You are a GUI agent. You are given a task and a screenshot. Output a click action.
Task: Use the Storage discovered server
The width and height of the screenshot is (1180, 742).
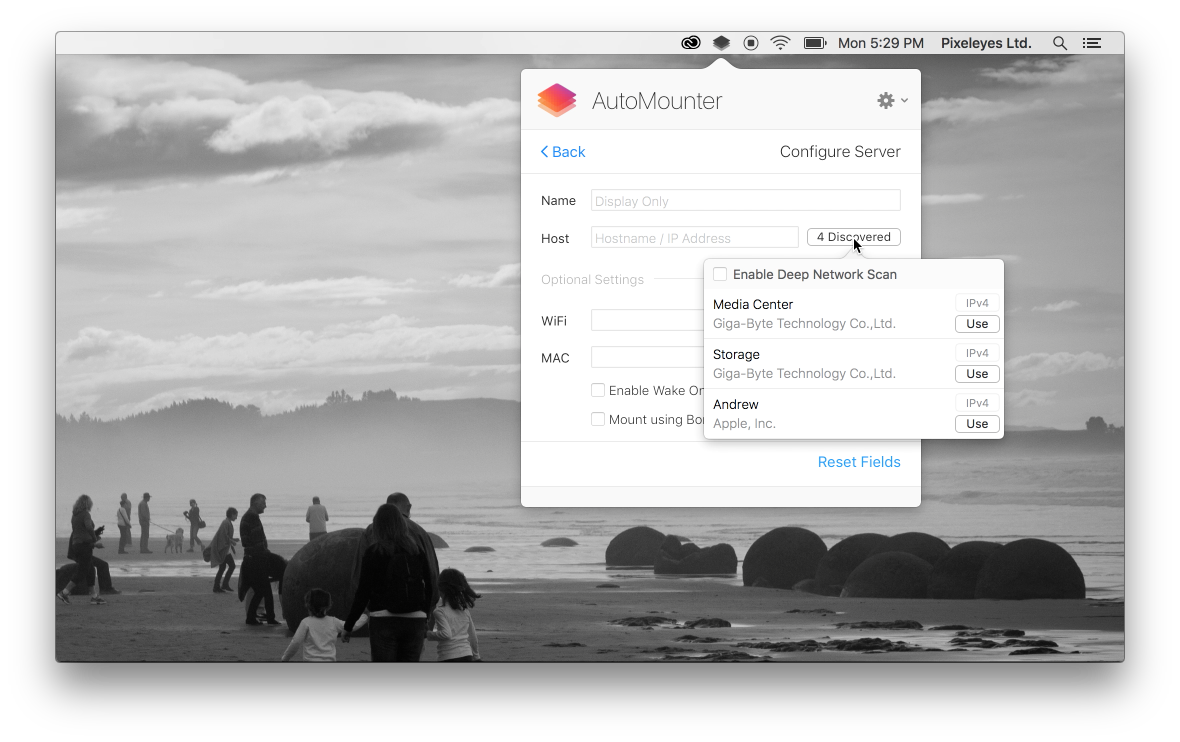click(x=976, y=373)
